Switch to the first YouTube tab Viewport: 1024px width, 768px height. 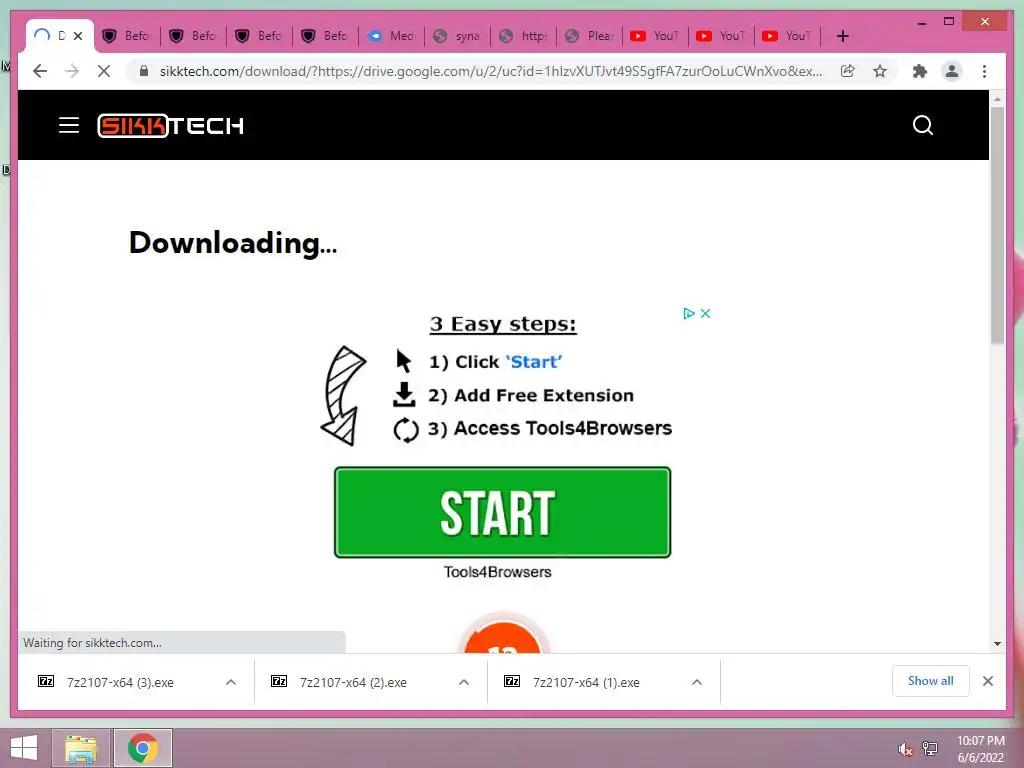coord(656,36)
